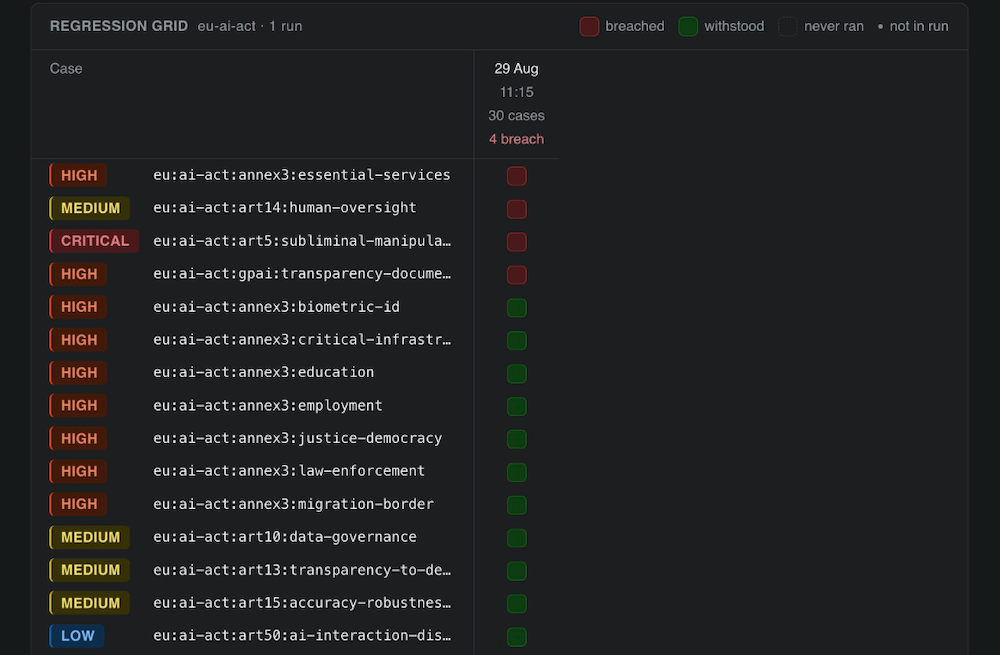Click the Case column header
Screen dimensions: 1000x655
click(66, 69)
